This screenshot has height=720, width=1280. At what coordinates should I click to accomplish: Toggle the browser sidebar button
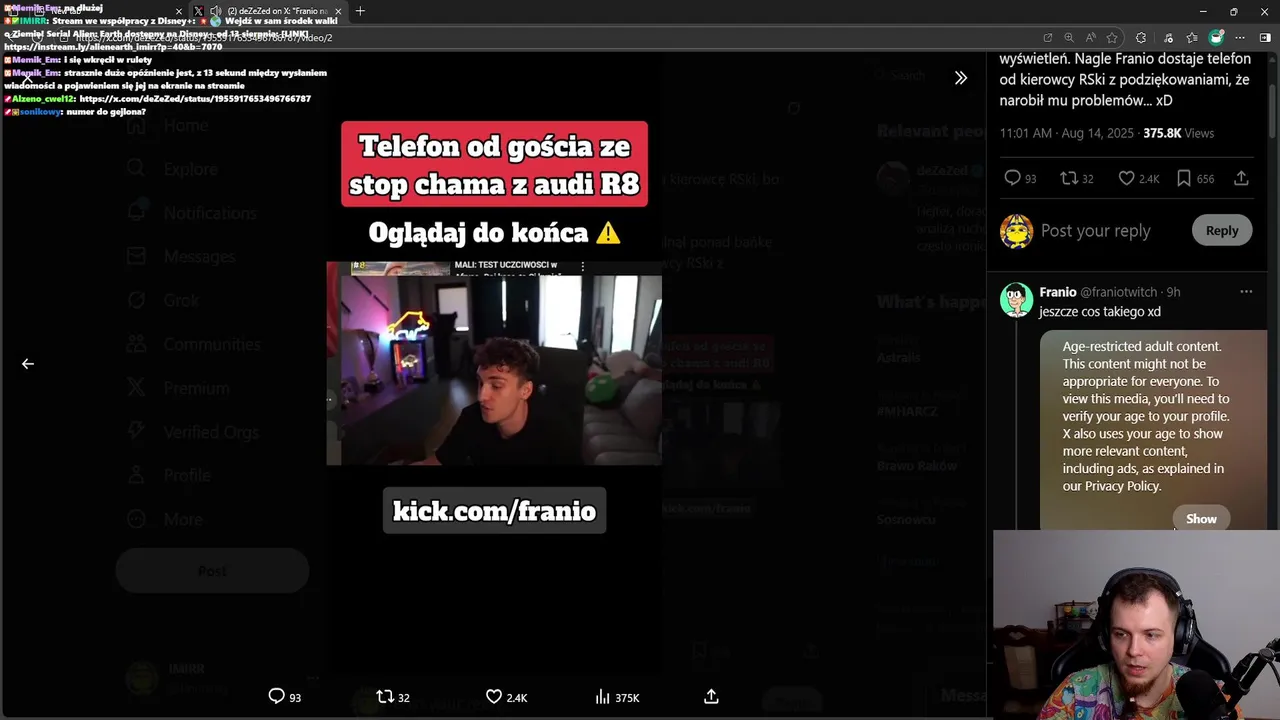point(1265,38)
